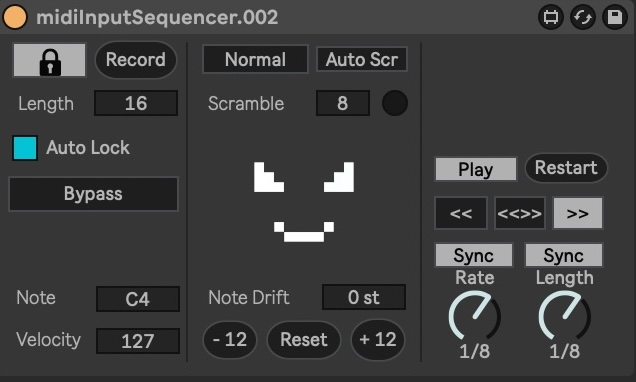Click the hot-swap preset icon
Viewport: 636px width, 382px height.
click(583, 17)
